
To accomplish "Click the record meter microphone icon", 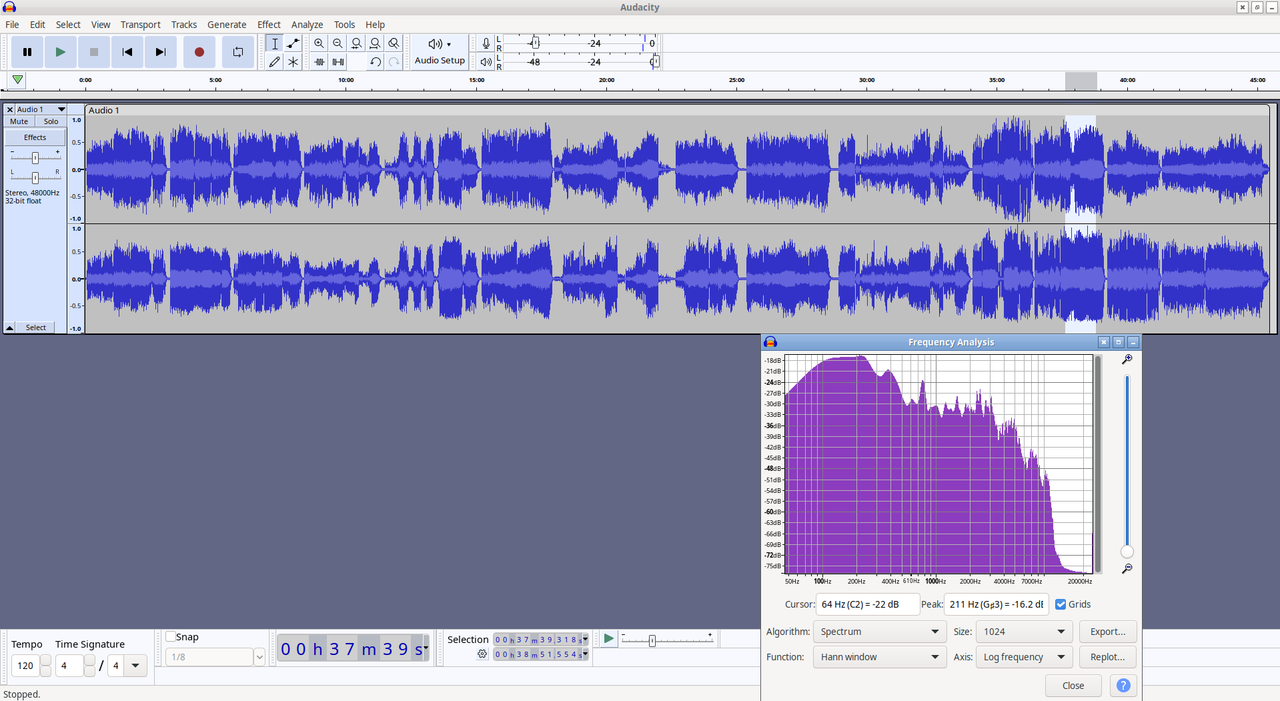I will click(x=486, y=43).
